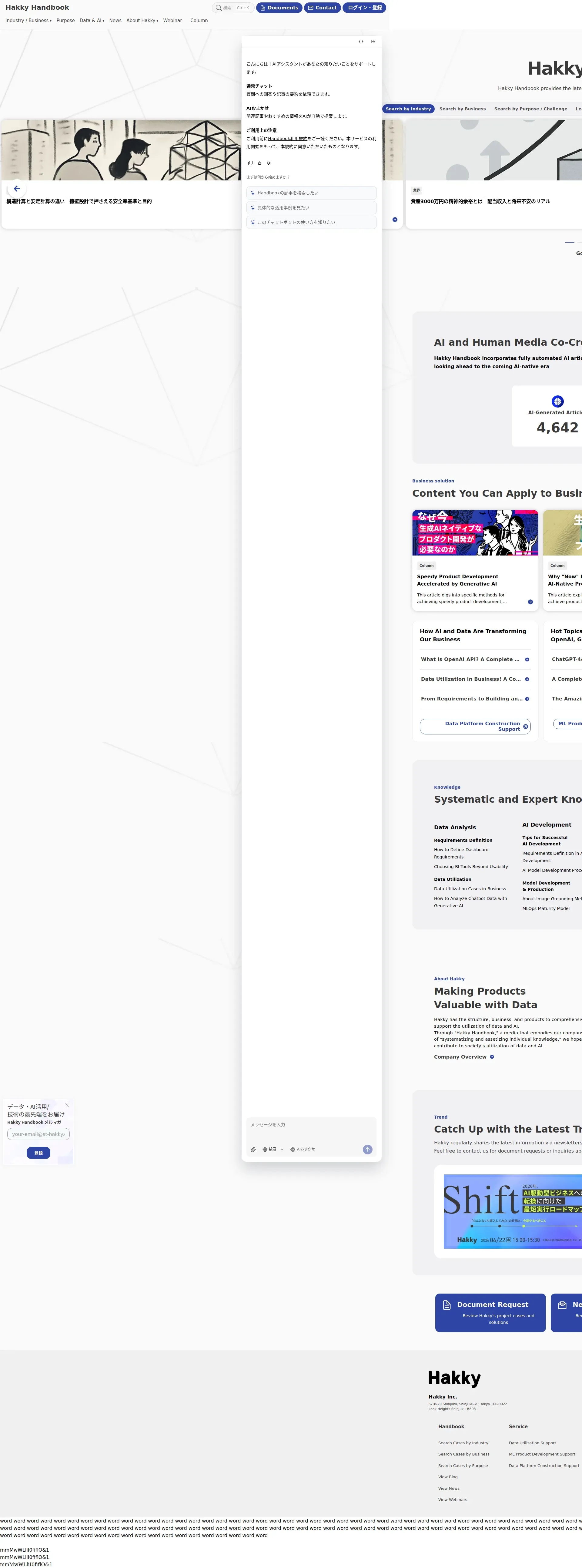Click '具体的な活用事例を見たい' suggestion

tap(312, 208)
